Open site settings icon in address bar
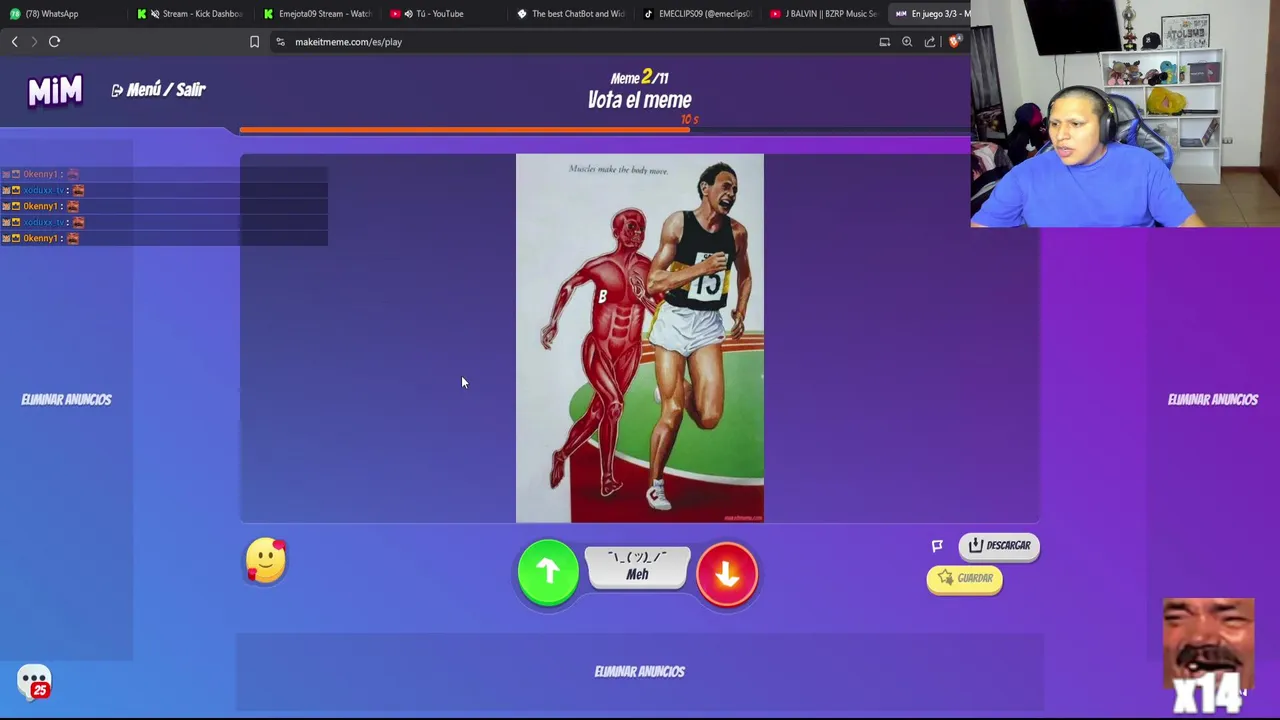The image size is (1280, 720). tap(280, 42)
